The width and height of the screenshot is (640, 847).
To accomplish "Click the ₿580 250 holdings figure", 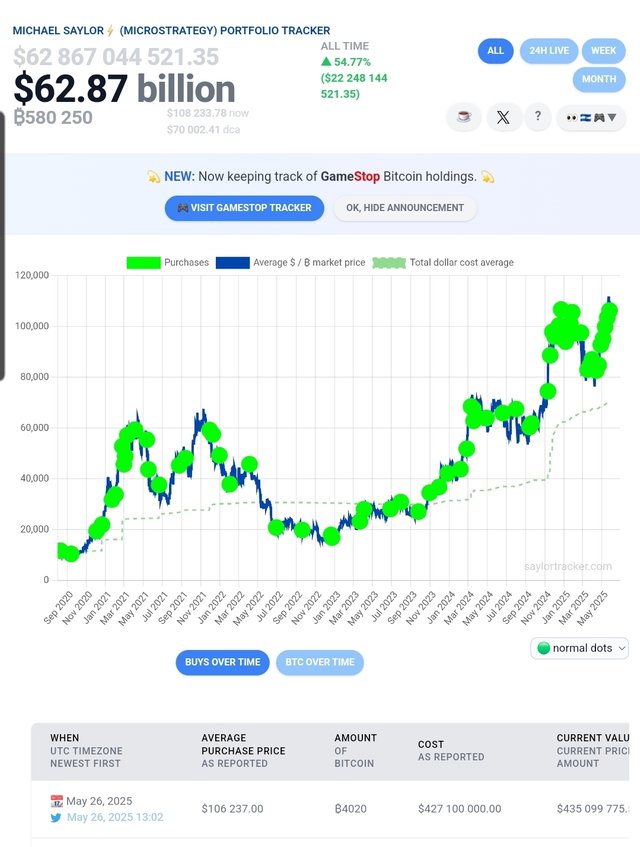I will (53, 117).
